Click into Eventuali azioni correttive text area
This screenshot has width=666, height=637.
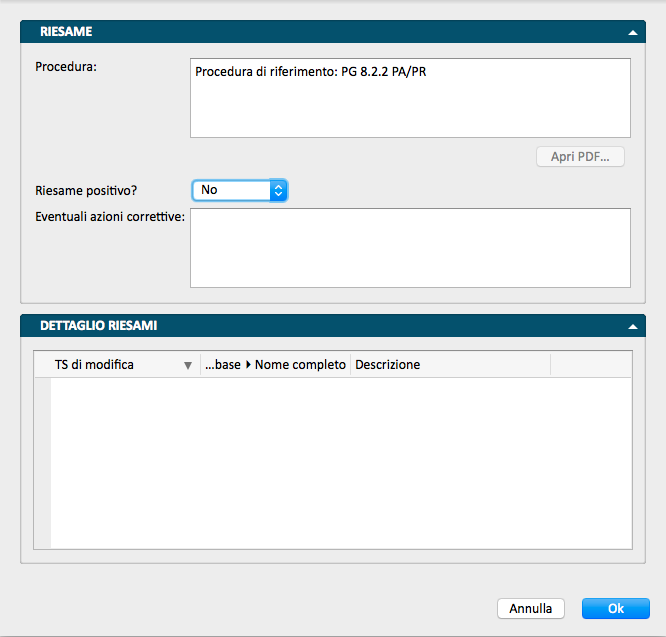coord(410,248)
